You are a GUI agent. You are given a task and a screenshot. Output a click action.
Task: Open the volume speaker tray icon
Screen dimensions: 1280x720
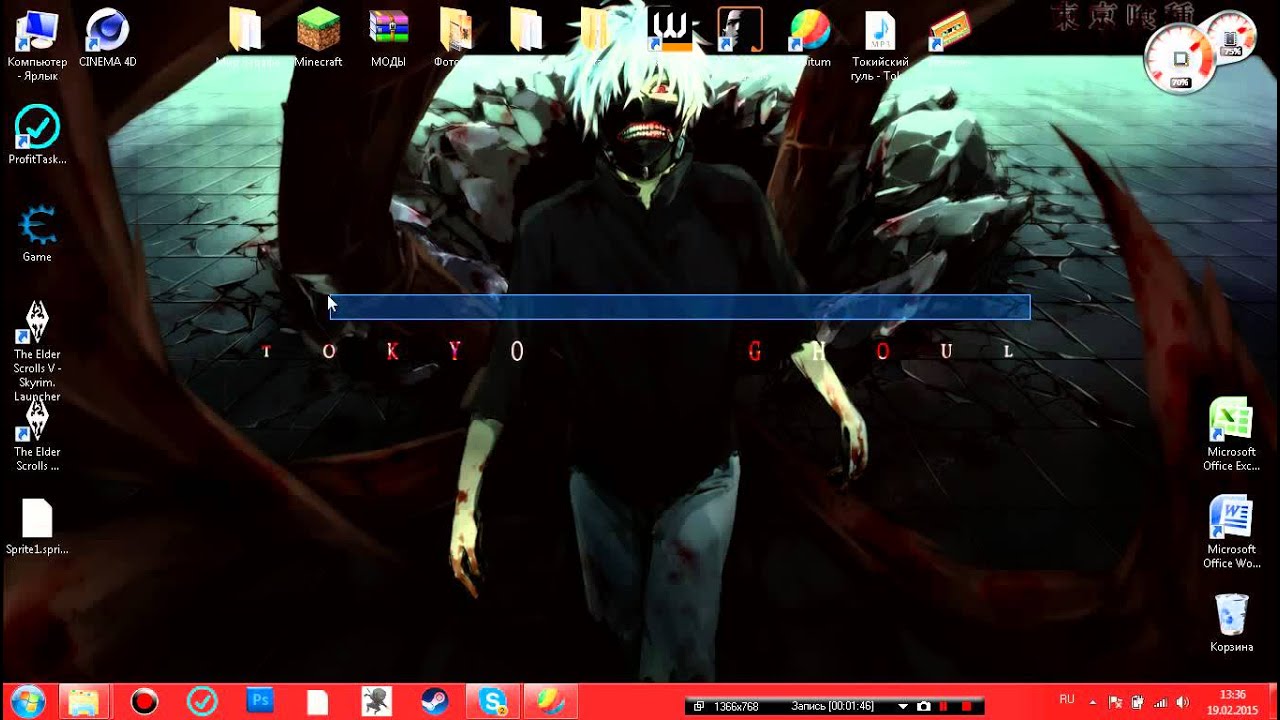pyautogui.click(x=1183, y=702)
